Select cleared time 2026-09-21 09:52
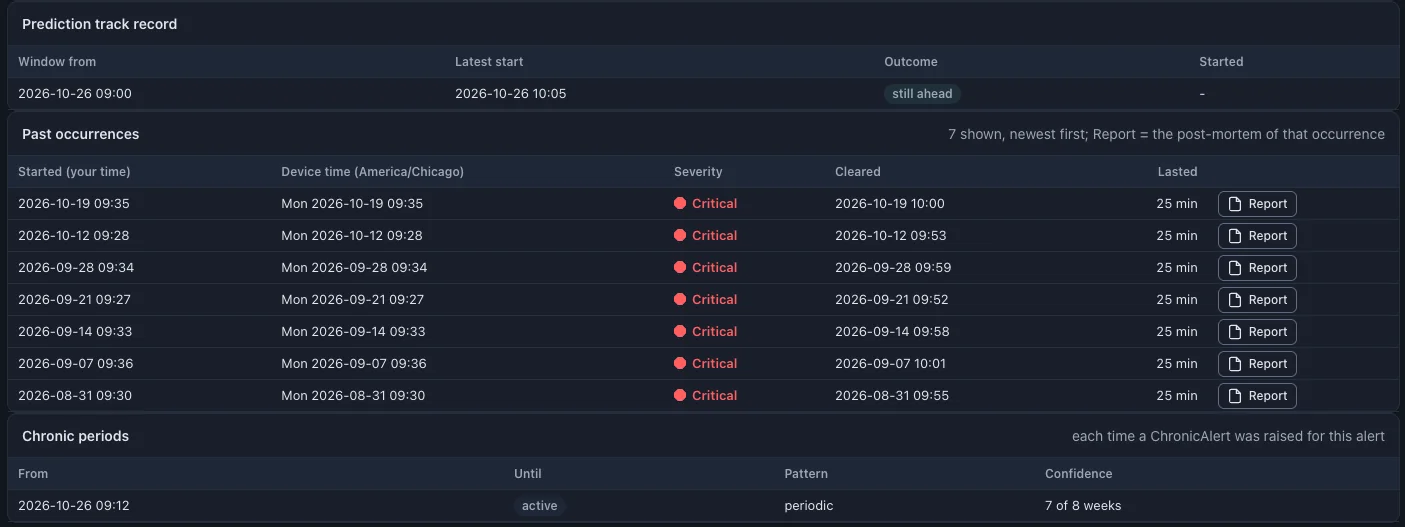Image resolution: width=1405 pixels, height=527 pixels. [x=892, y=300]
